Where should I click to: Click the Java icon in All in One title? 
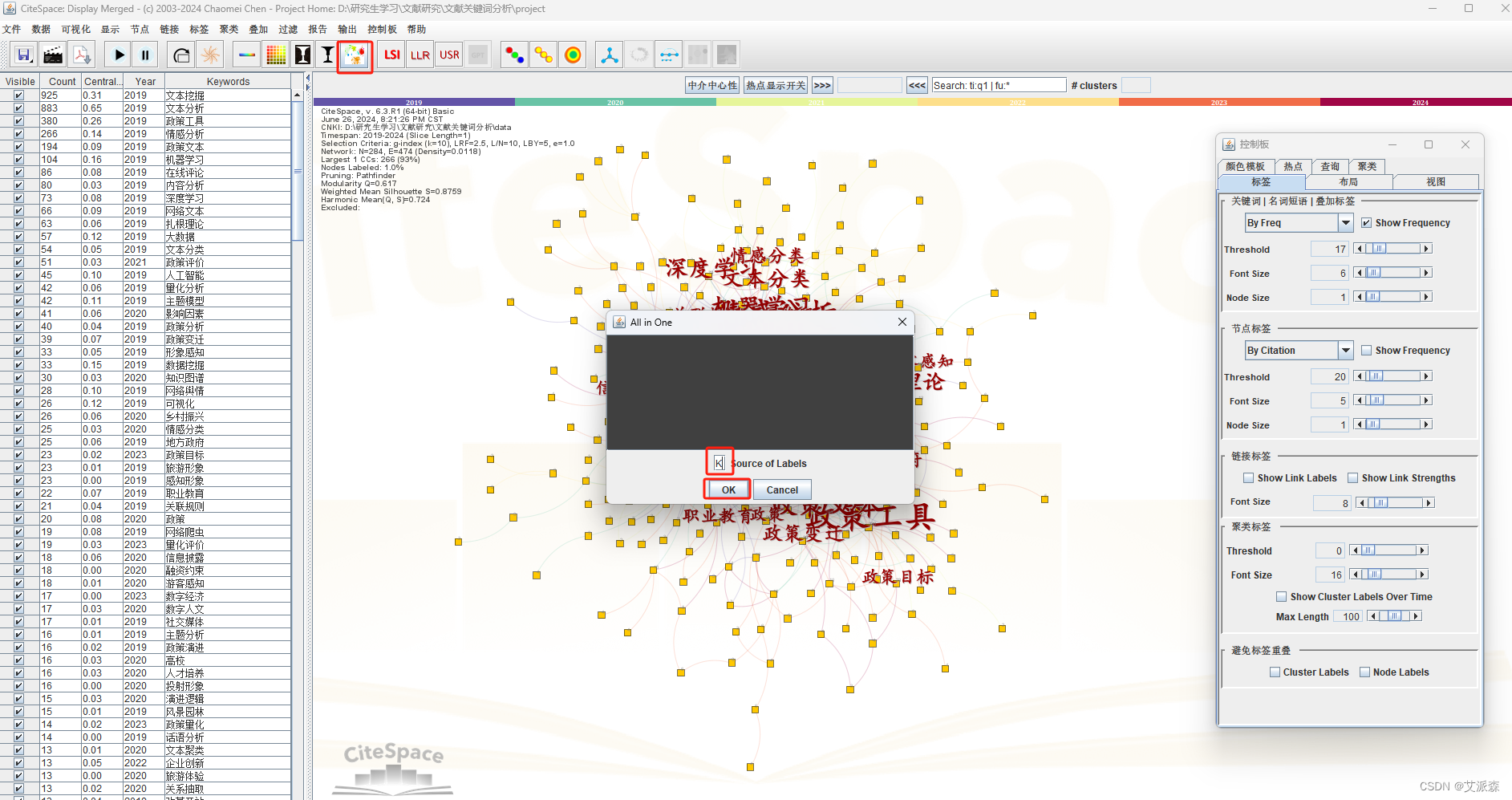(619, 322)
